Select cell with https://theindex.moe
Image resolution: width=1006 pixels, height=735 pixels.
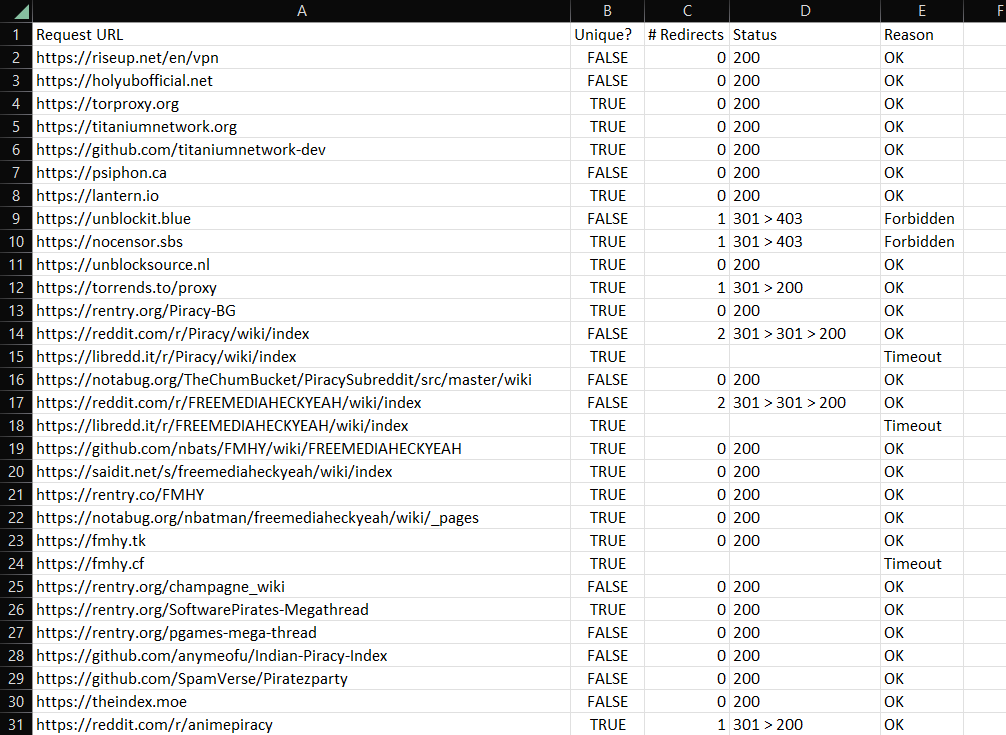(x=302, y=702)
